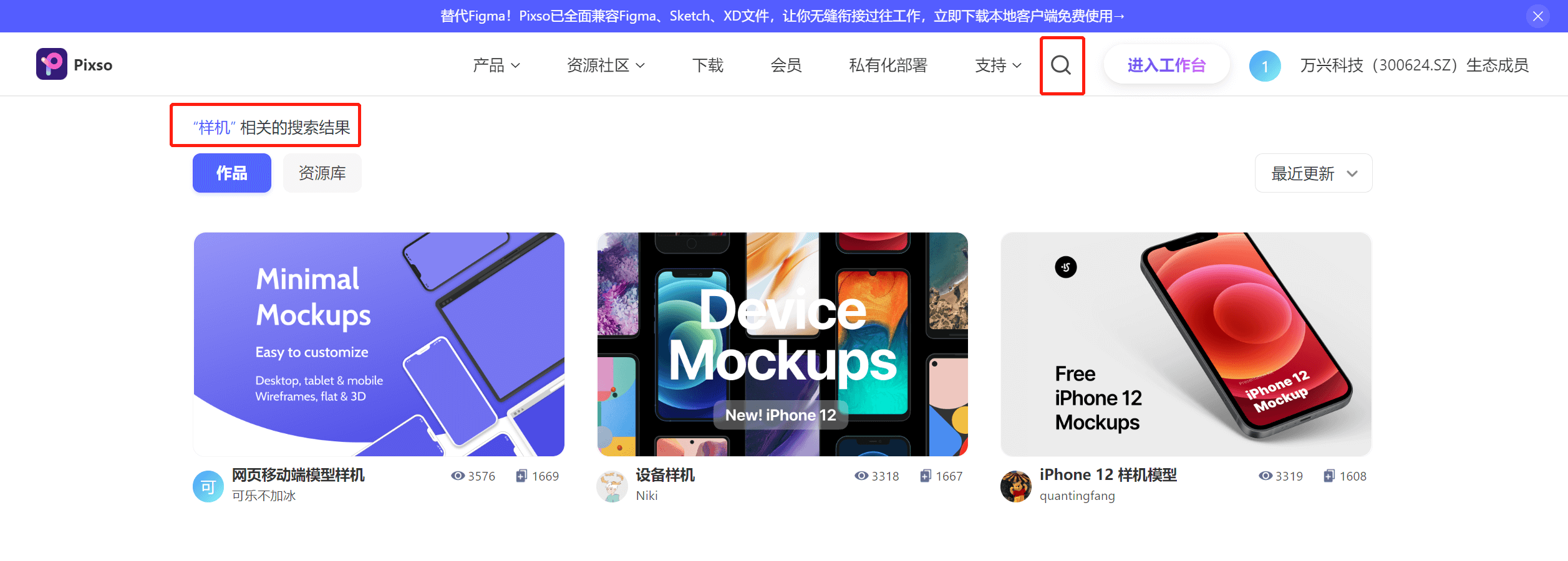Image resolution: width=1568 pixels, height=561 pixels.
Task: Click the Pixso logo icon
Action: 52,64
